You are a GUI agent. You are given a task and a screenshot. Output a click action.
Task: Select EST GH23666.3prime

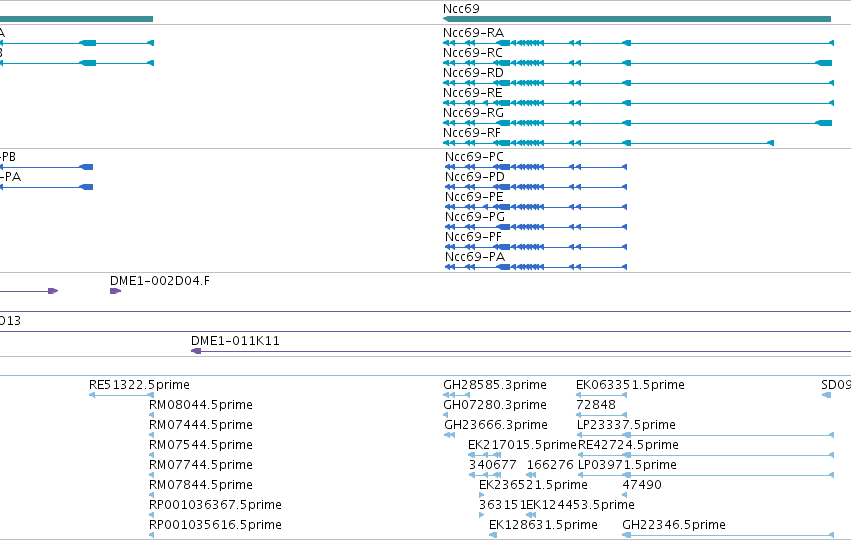(496, 425)
